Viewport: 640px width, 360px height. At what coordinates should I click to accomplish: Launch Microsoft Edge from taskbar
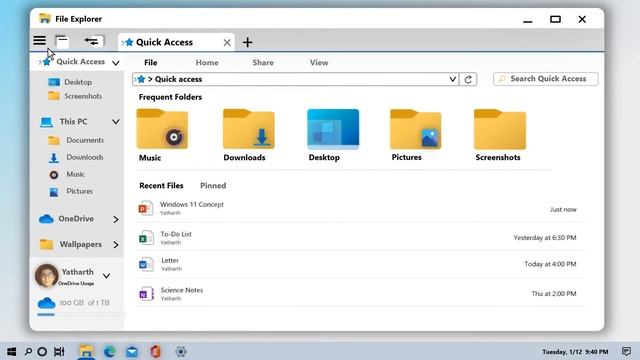pyautogui.click(x=109, y=351)
